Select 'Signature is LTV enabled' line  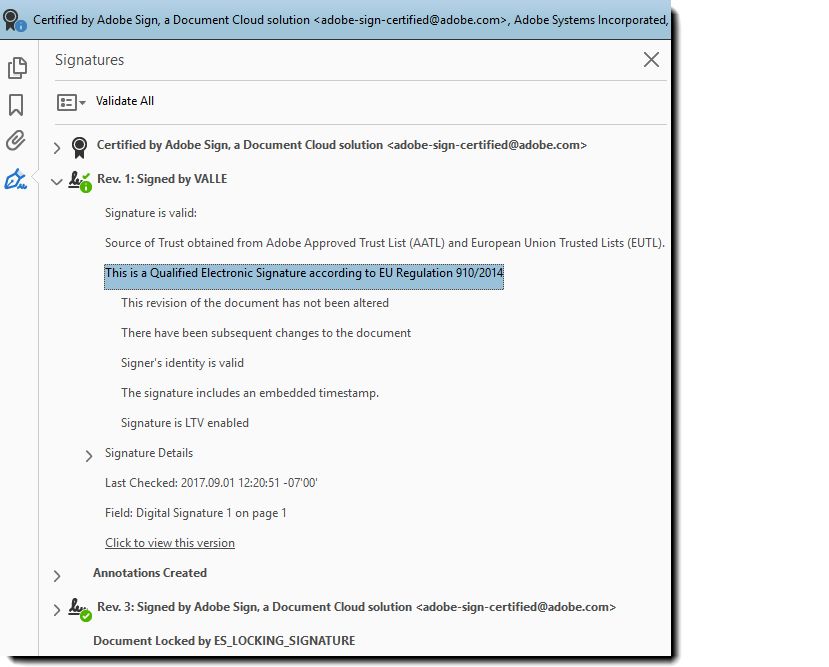[x=185, y=423]
